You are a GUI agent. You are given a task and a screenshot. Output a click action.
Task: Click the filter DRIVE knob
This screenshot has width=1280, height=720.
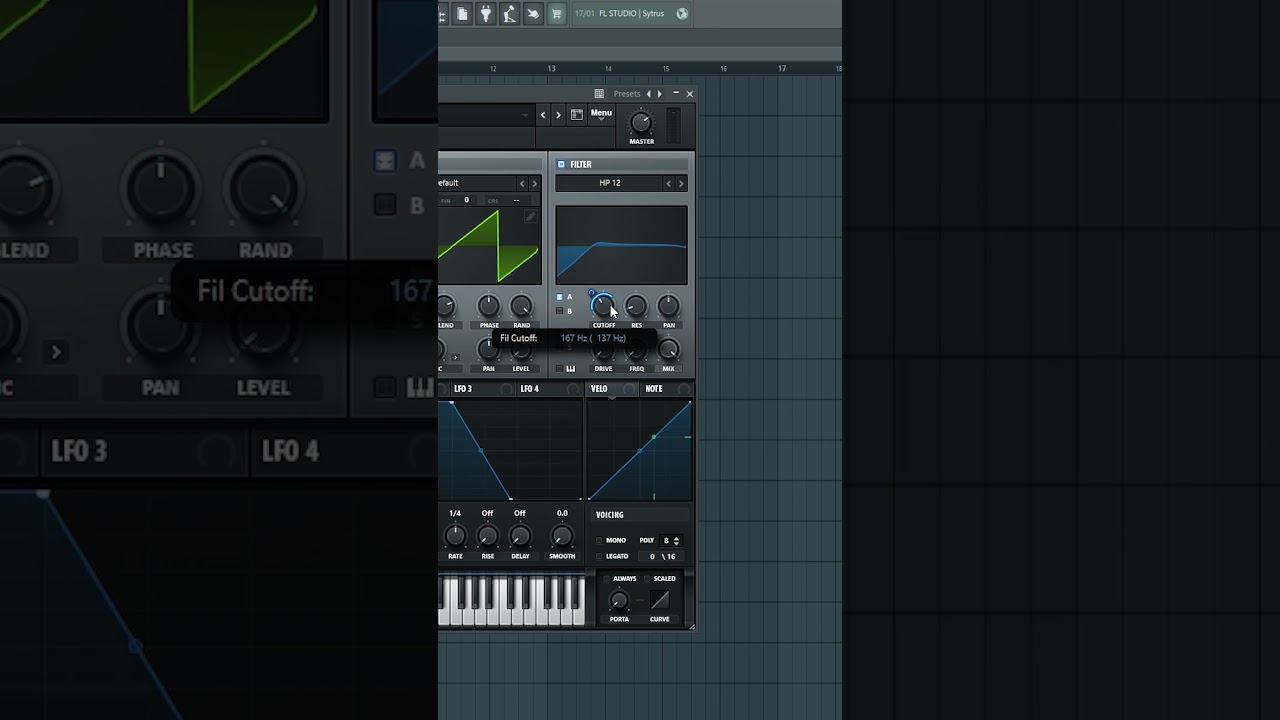603,350
